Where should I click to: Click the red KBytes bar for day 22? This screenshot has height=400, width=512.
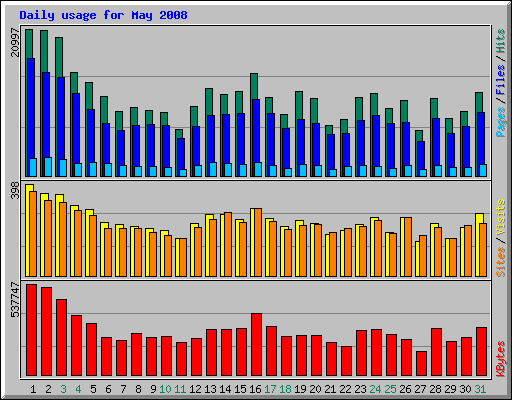point(346,361)
